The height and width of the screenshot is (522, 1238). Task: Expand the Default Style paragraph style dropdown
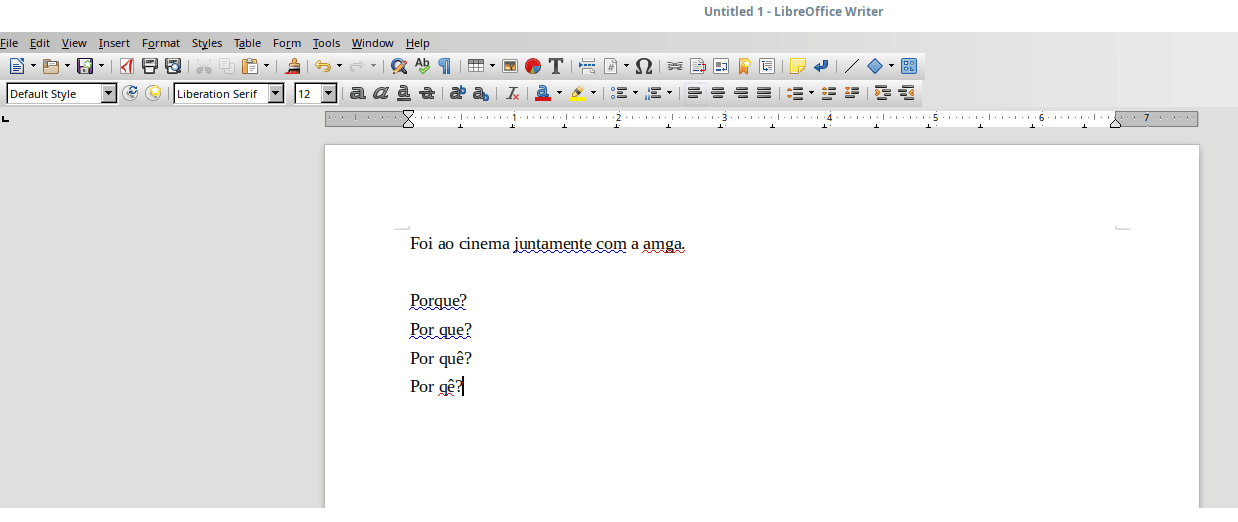coord(109,94)
